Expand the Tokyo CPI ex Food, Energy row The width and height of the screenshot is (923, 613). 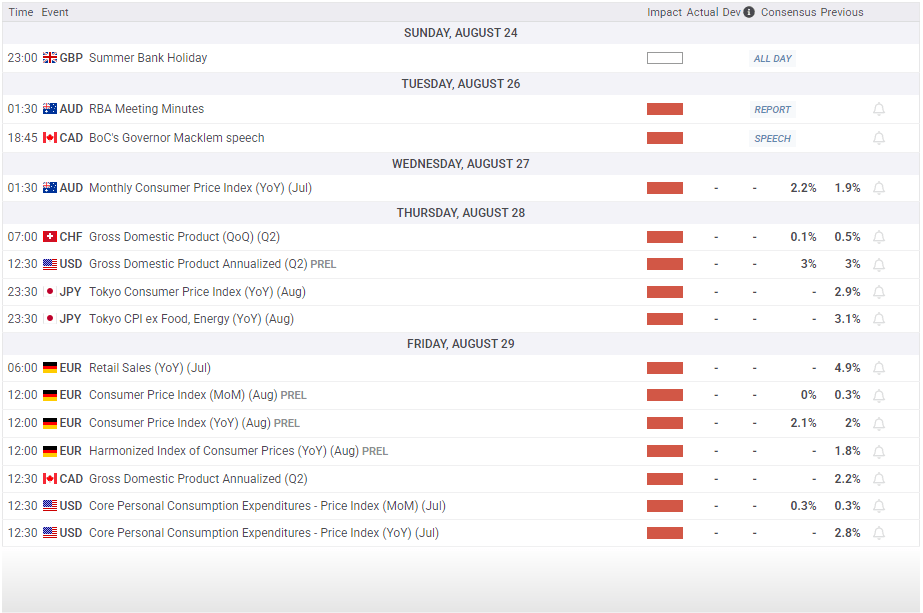point(191,319)
